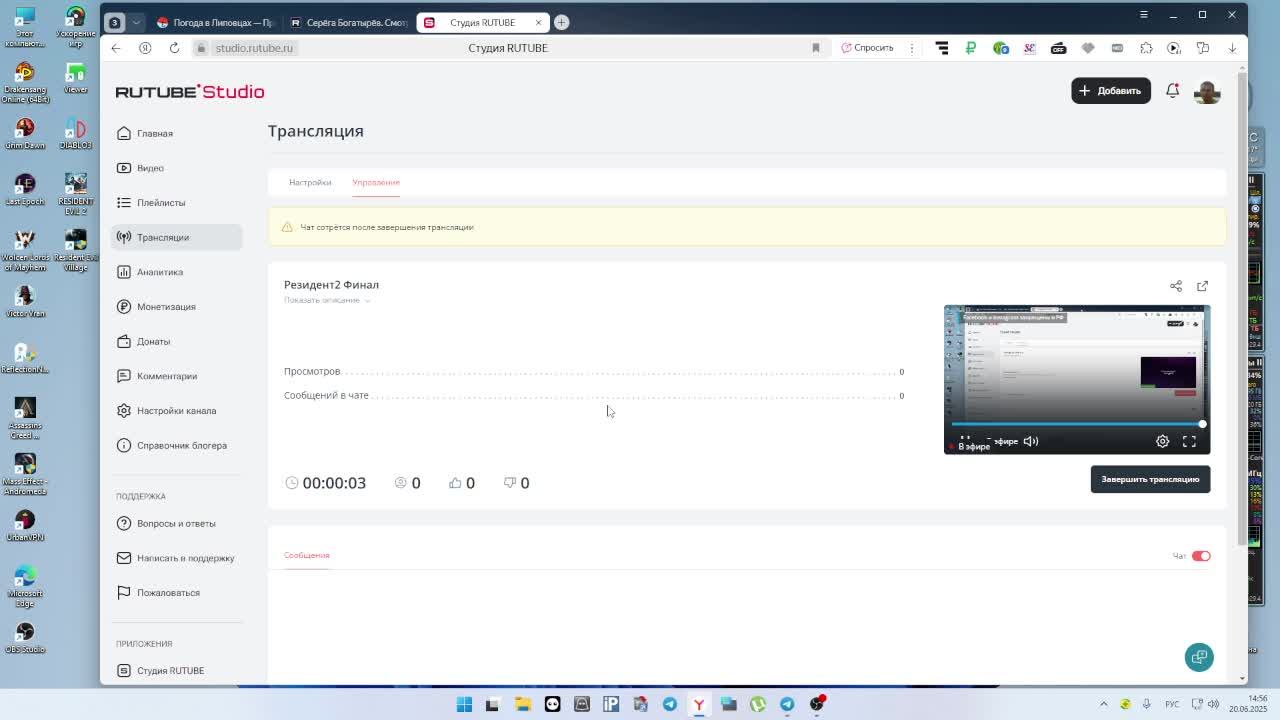Click the viewers count icon
This screenshot has height=720, width=1280.
tap(401, 483)
